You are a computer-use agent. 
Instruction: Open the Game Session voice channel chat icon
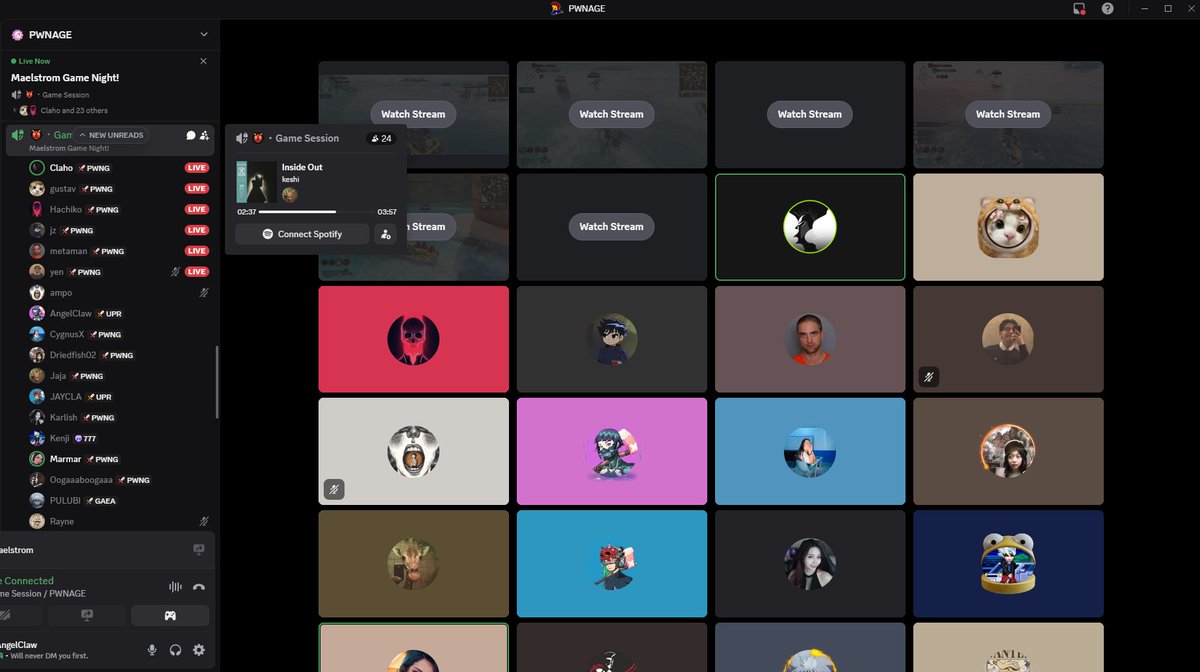click(191, 135)
